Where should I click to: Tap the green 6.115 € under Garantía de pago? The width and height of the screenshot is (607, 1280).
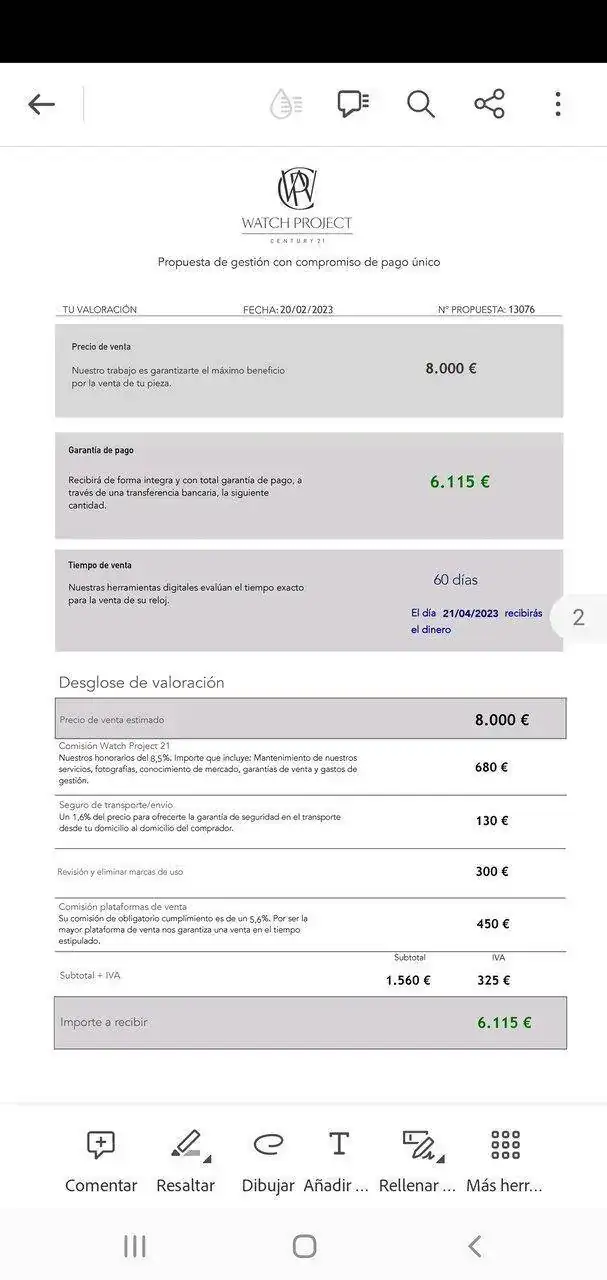pos(460,481)
